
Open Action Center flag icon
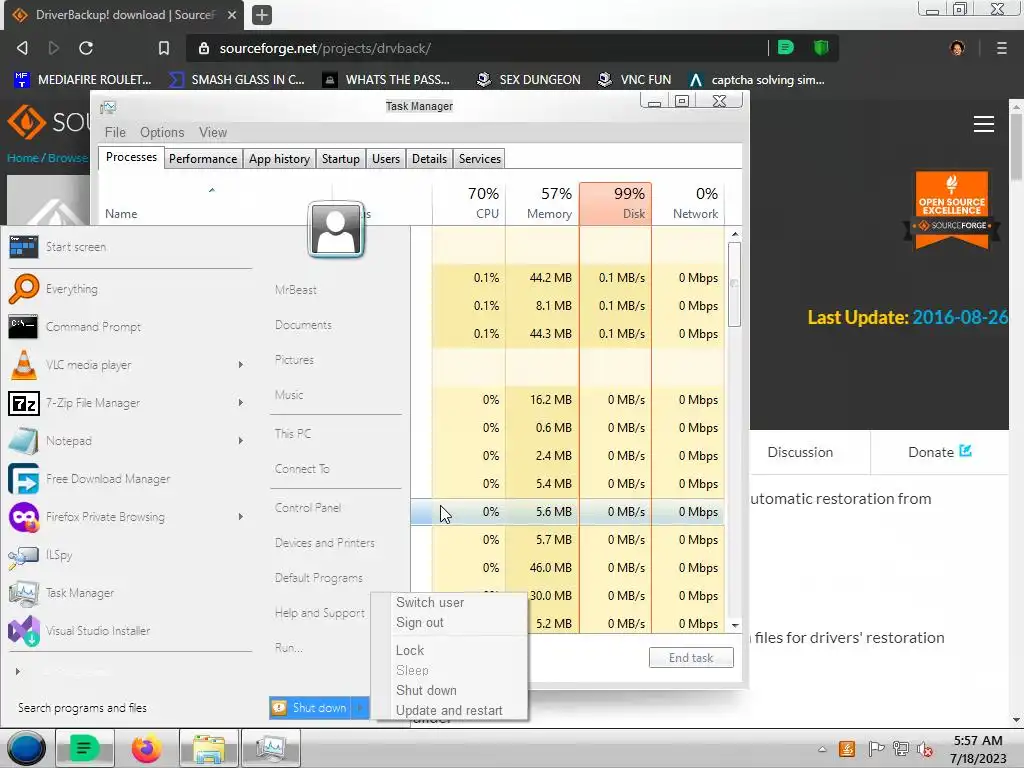coord(876,749)
